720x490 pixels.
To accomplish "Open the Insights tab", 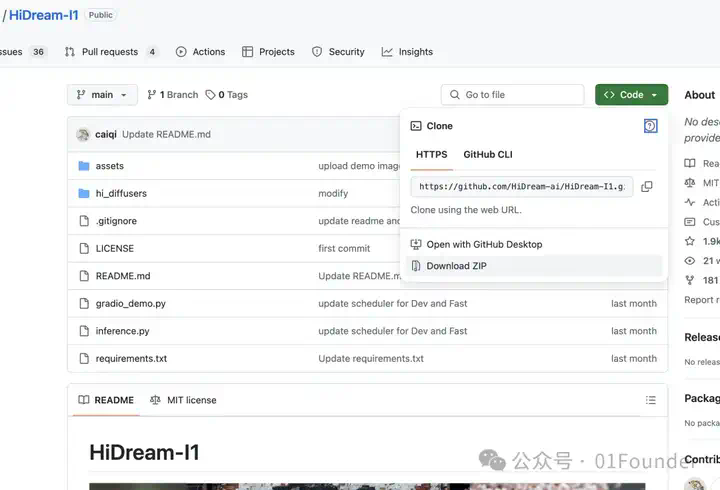I will [x=407, y=52].
